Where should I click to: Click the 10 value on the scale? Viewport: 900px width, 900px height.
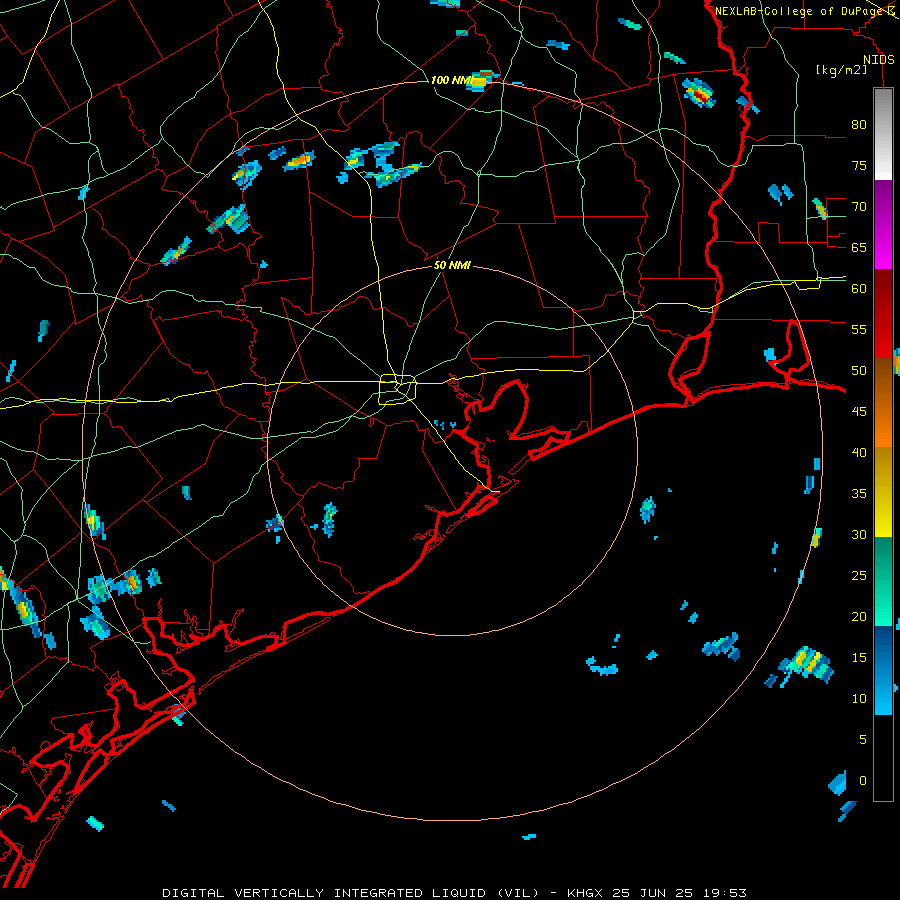pos(859,699)
